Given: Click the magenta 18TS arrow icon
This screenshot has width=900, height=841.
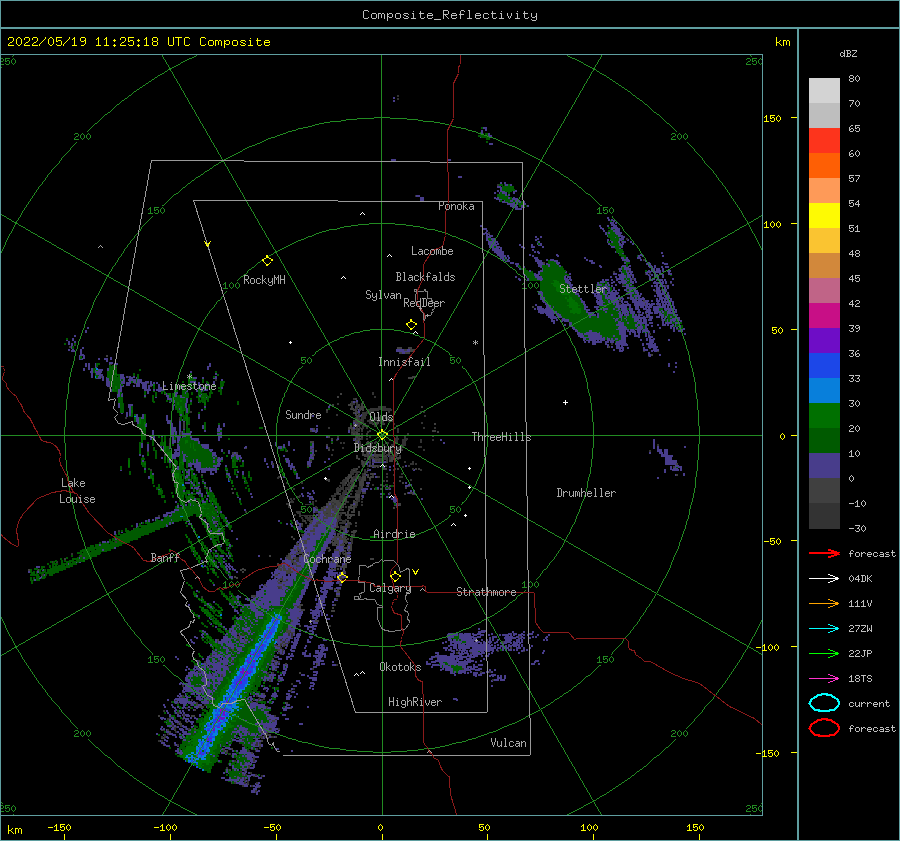Looking at the screenshot, I should (824, 679).
